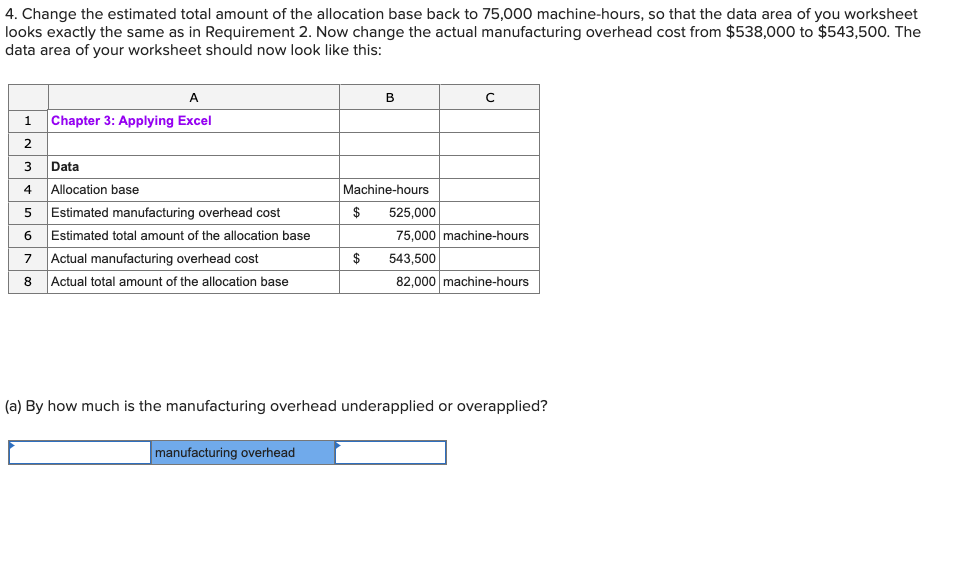Click 'Actual total amount of the allocation base'

click(194, 282)
